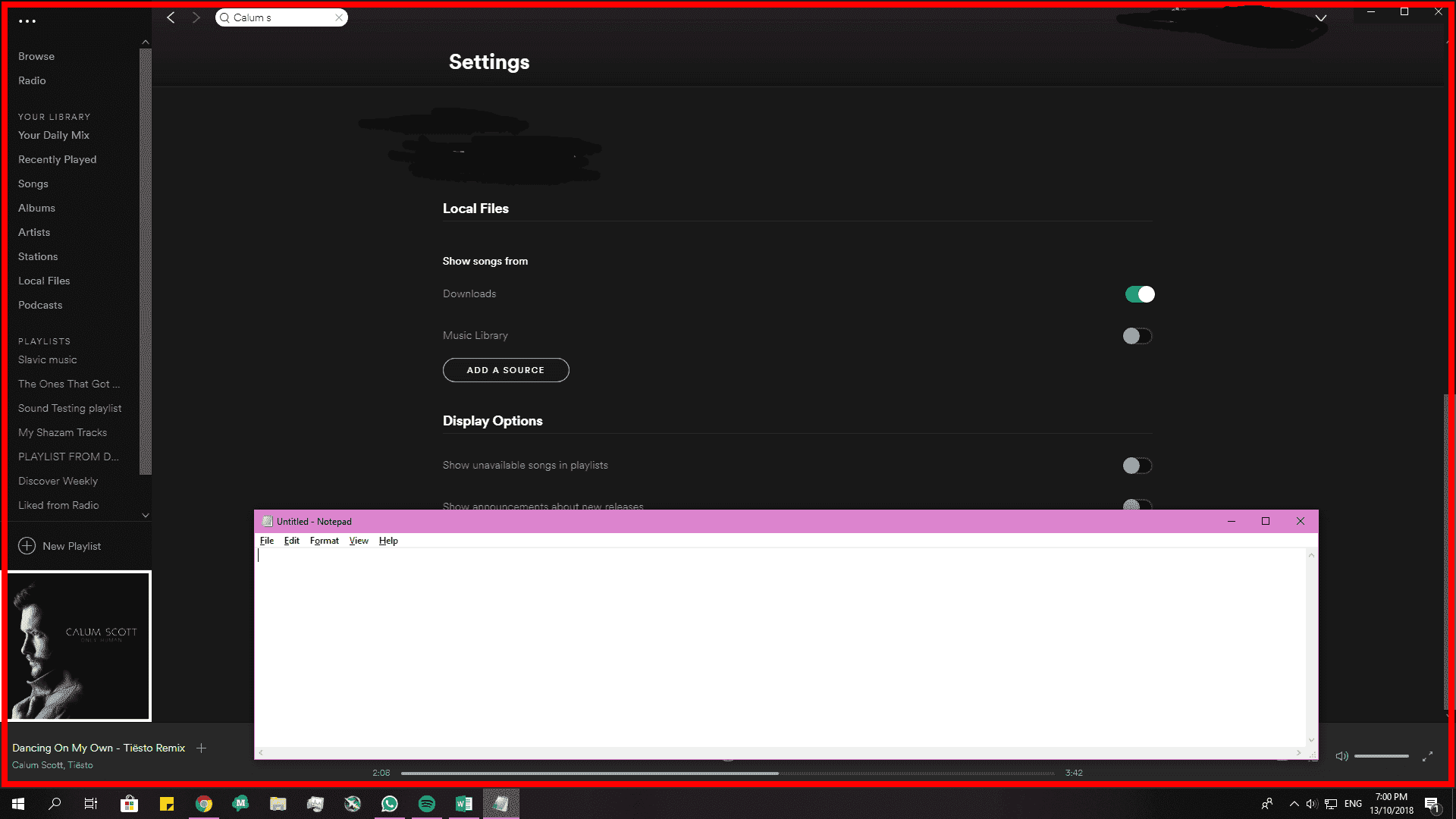
Task: Go forward with the right arrow
Action: [196, 17]
